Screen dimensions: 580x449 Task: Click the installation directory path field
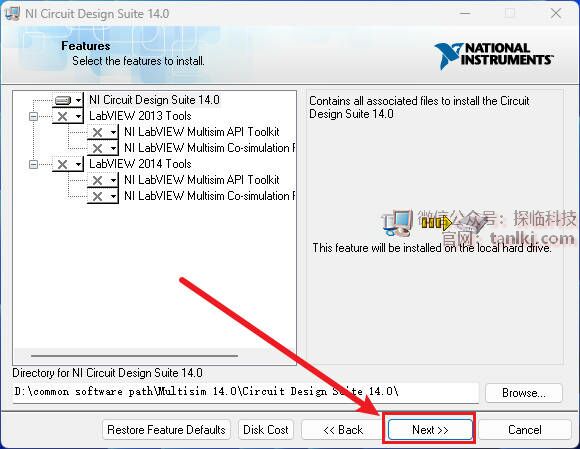pos(246,392)
